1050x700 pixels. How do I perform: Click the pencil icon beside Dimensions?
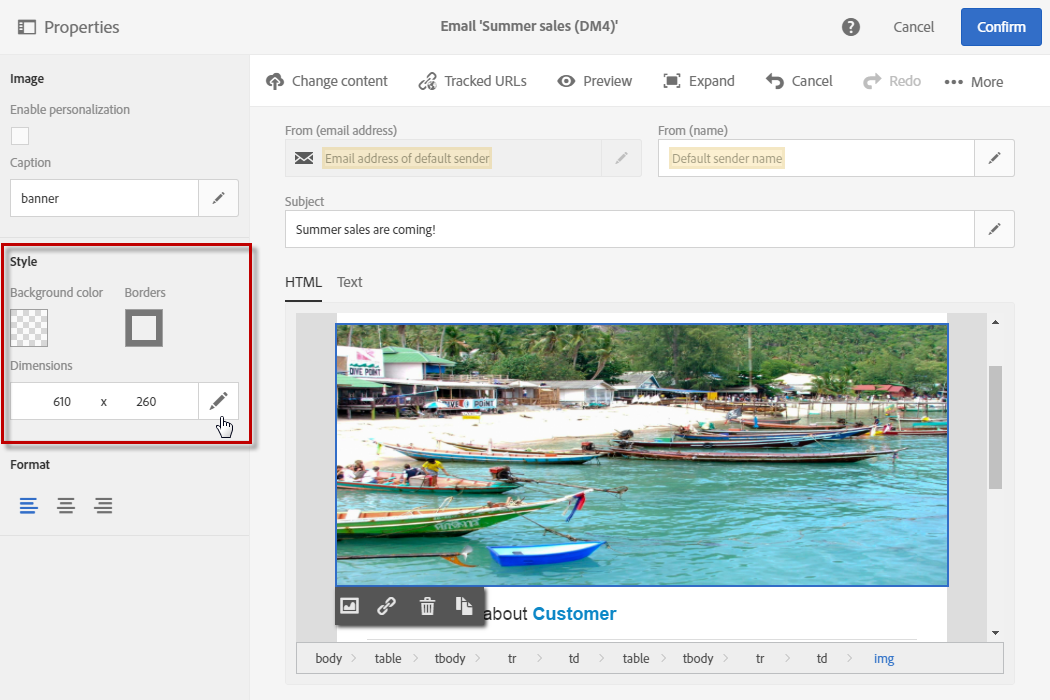point(218,401)
